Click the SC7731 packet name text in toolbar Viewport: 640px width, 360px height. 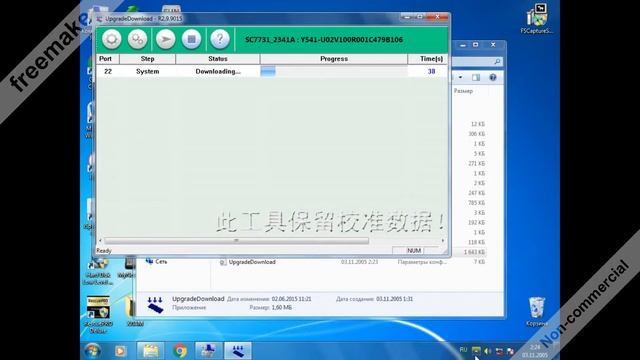pyautogui.click(x=324, y=40)
